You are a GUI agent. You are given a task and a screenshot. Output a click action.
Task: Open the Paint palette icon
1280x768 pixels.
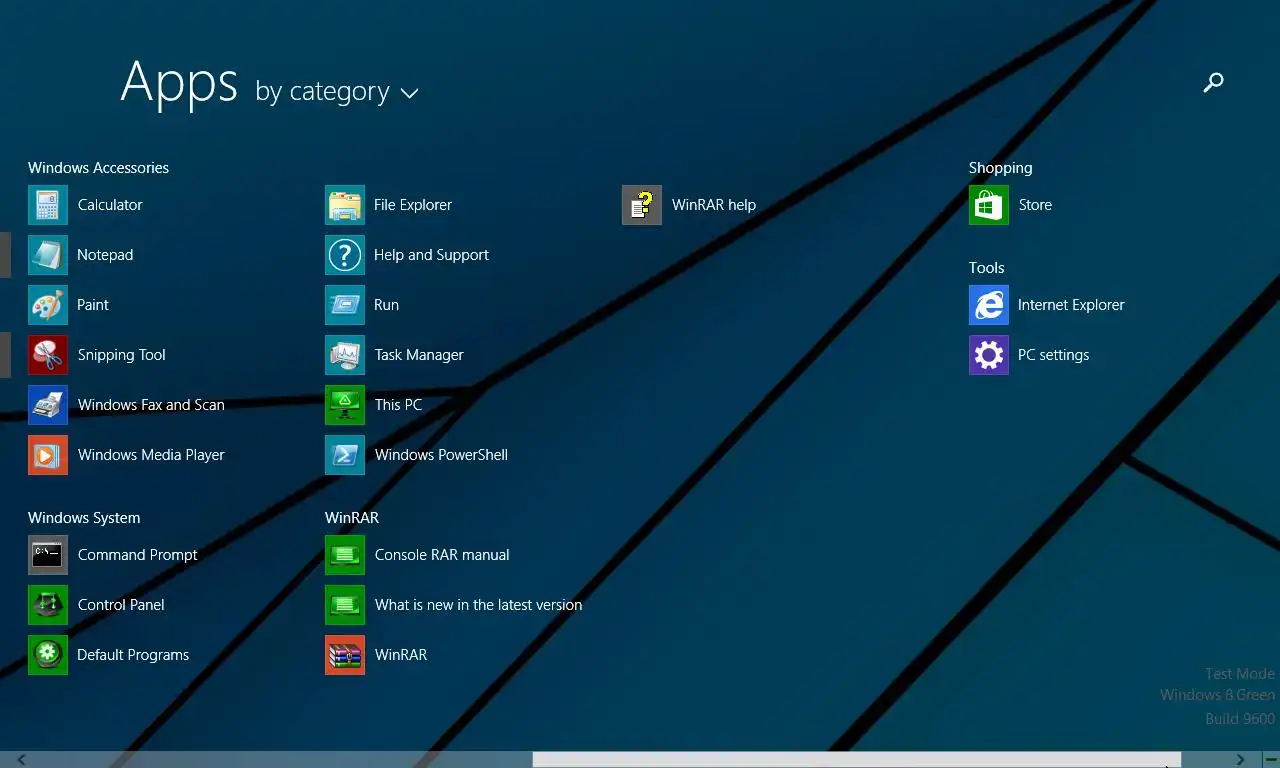[x=48, y=305]
